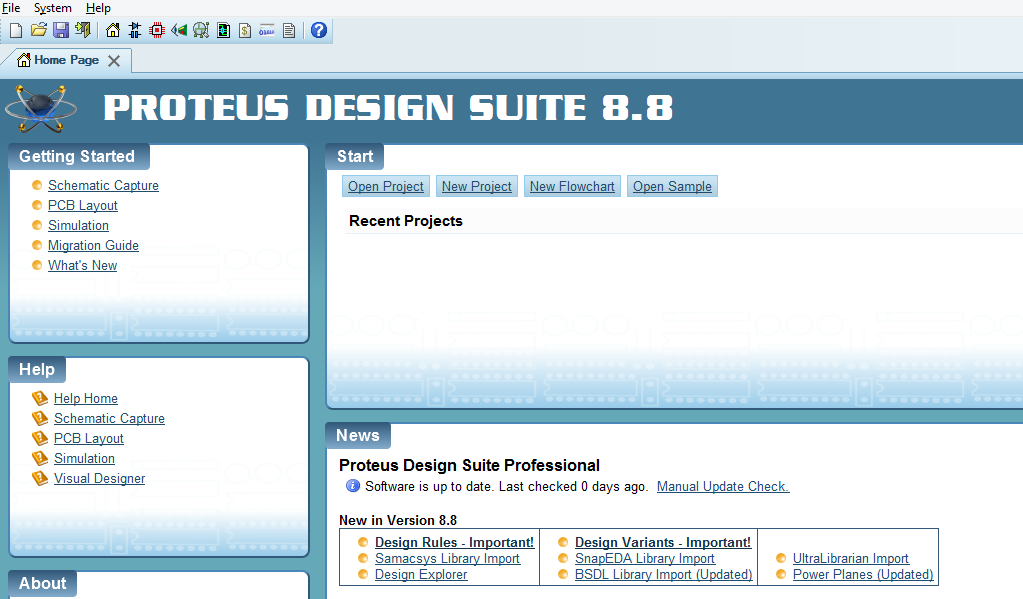Open the File menu
Viewport: 1023px width, 599px height.
coord(11,8)
